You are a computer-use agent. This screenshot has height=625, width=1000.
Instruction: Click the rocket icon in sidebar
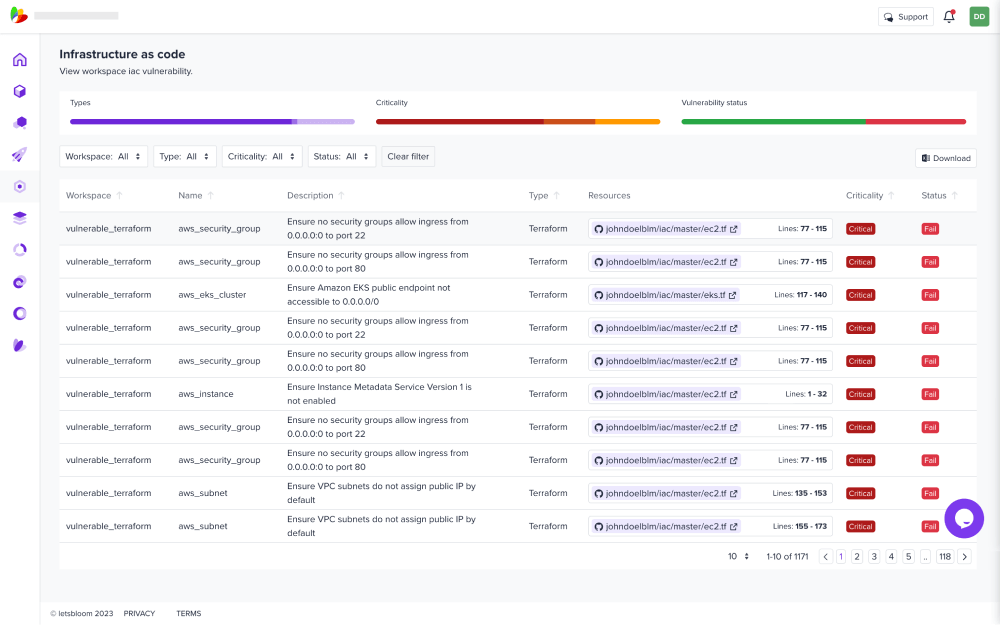pyautogui.click(x=20, y=154)
